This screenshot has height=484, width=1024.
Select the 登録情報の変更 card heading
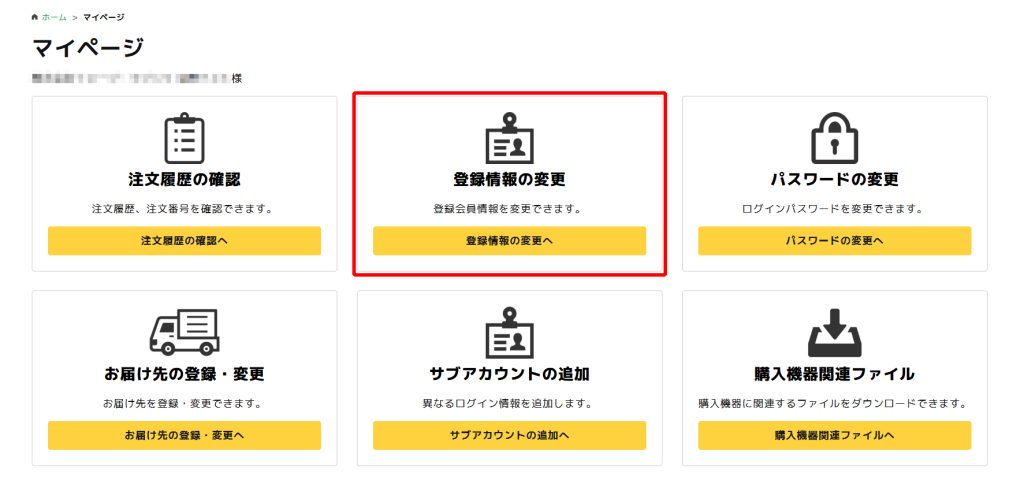pos(509,180)
